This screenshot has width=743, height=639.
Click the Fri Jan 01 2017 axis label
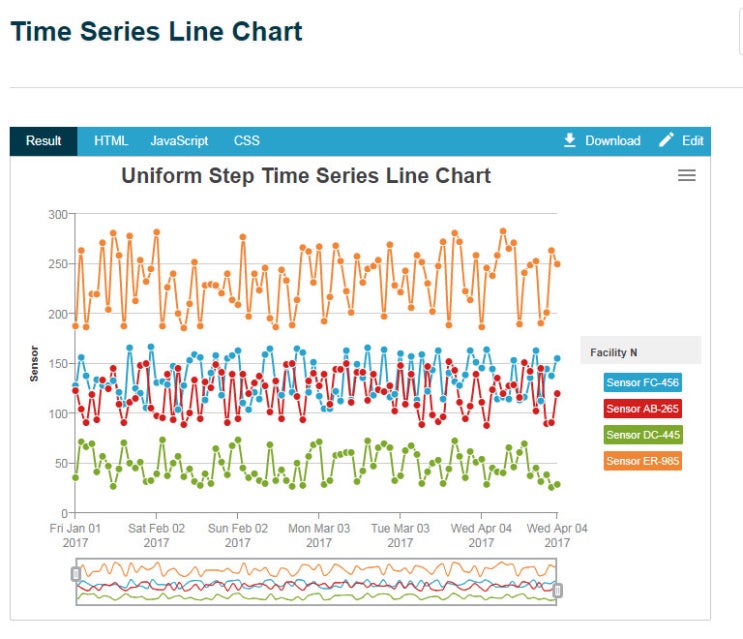coord(75,535)
